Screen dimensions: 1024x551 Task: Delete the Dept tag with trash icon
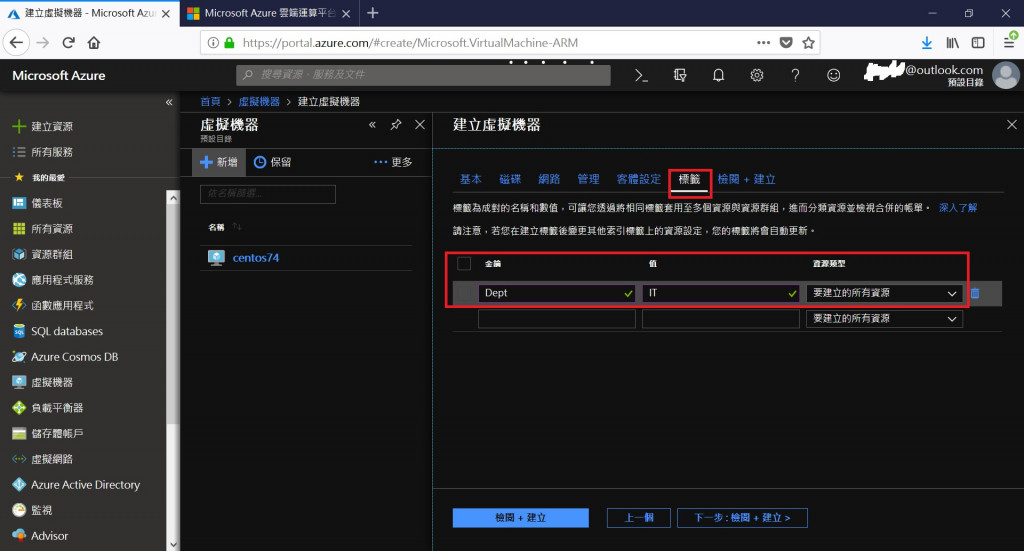(x=975, y=293)
